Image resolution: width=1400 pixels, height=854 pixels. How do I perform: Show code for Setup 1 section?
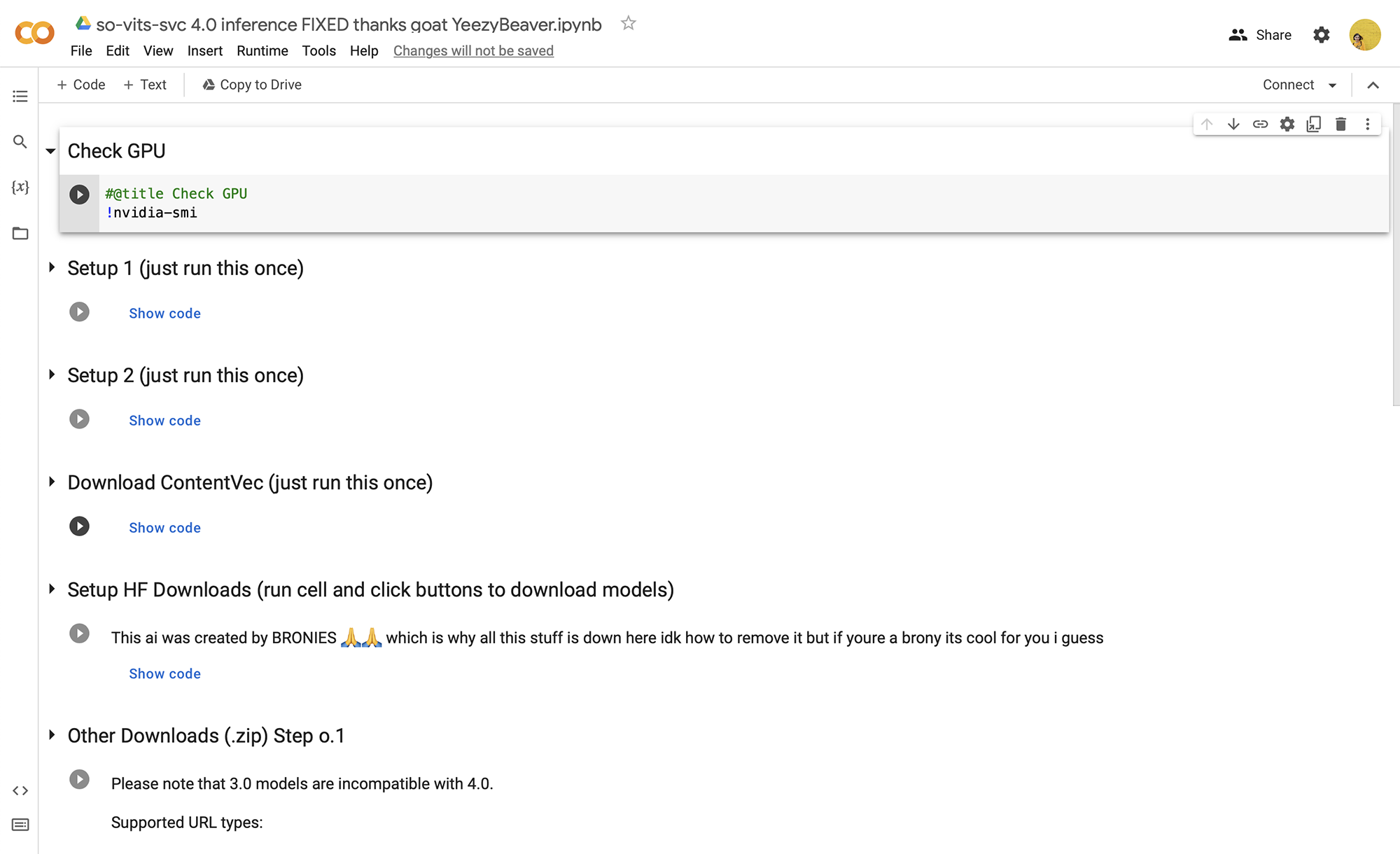coord(164,313)
